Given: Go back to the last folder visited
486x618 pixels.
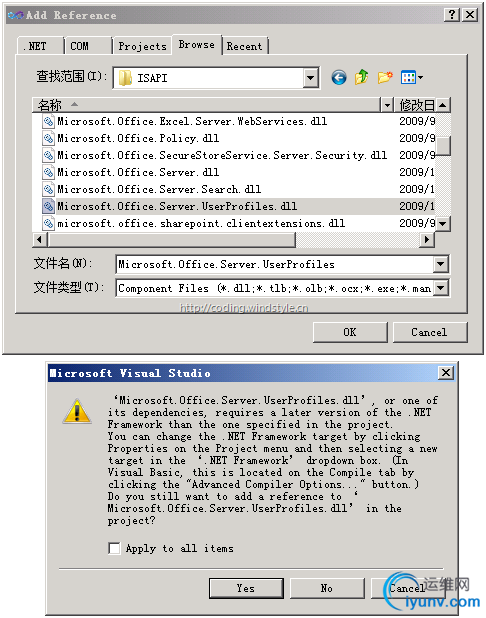Looking at the screenshot, I should (339, 77).
